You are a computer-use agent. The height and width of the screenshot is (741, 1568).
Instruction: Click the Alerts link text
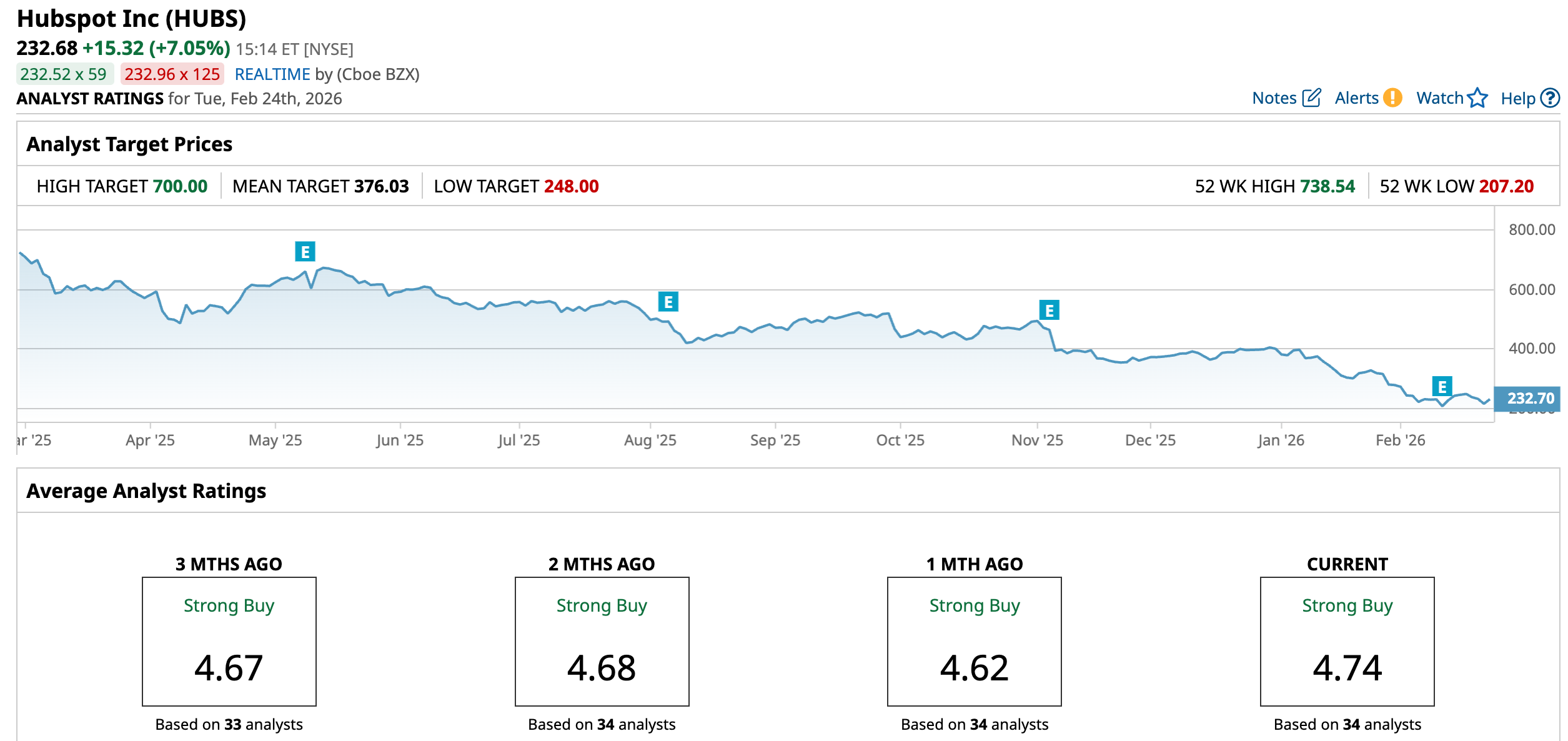click(x=1356, y=98)
